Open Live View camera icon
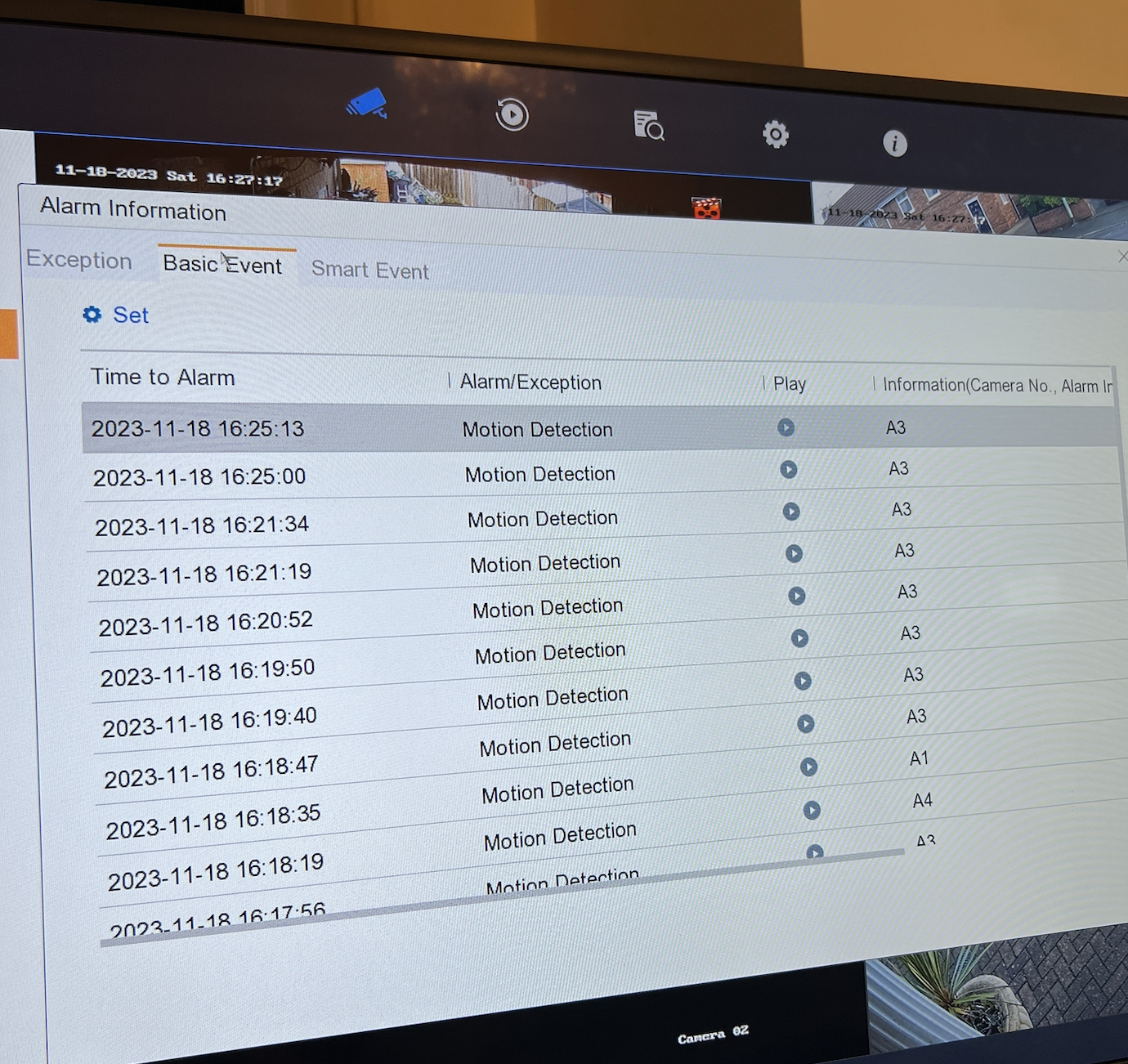This screenshot has height=1064, width=1128. click(367, 104)
